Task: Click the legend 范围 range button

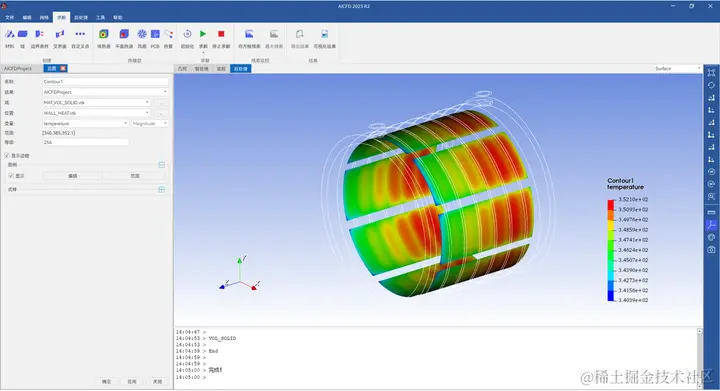Action: (135, 176)
